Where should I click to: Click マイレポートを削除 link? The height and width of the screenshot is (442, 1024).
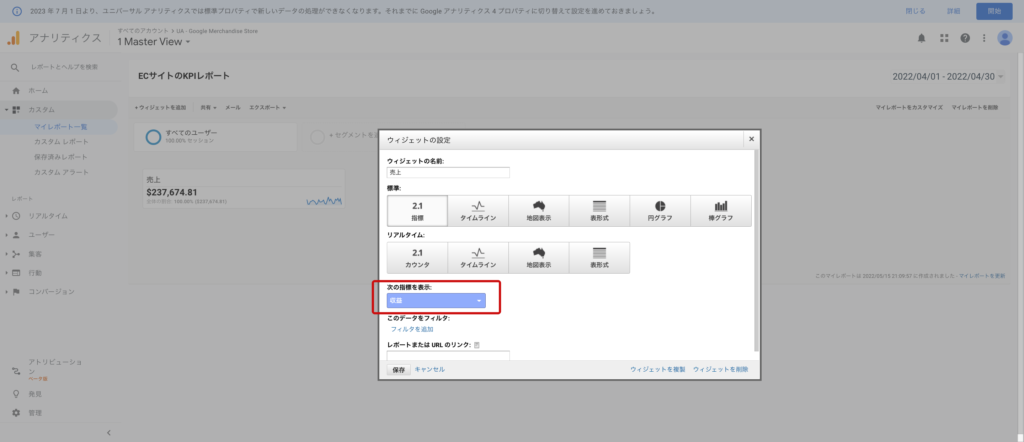tap(974, 107)
